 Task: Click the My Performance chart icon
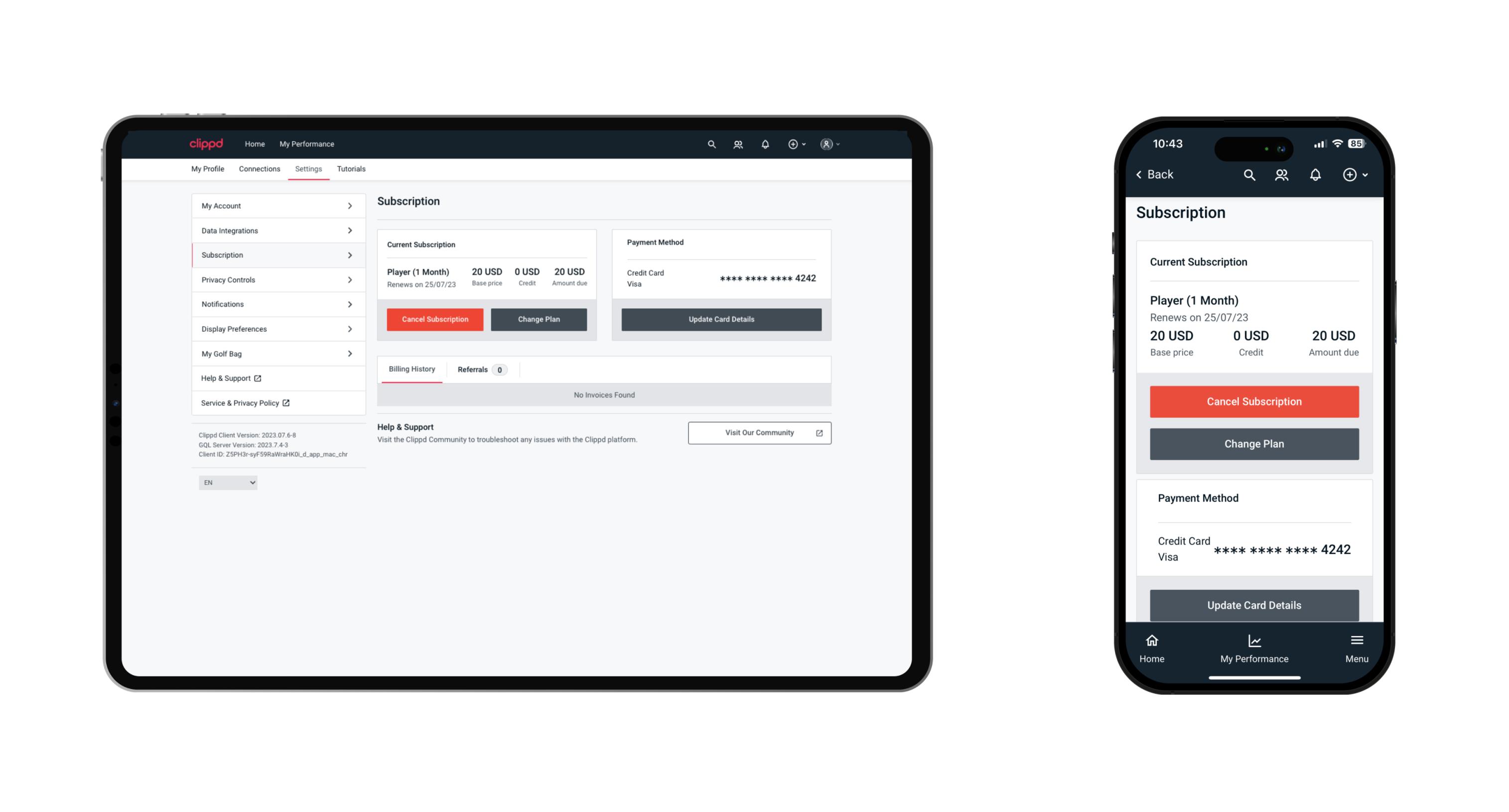(x=1253, y=641)
